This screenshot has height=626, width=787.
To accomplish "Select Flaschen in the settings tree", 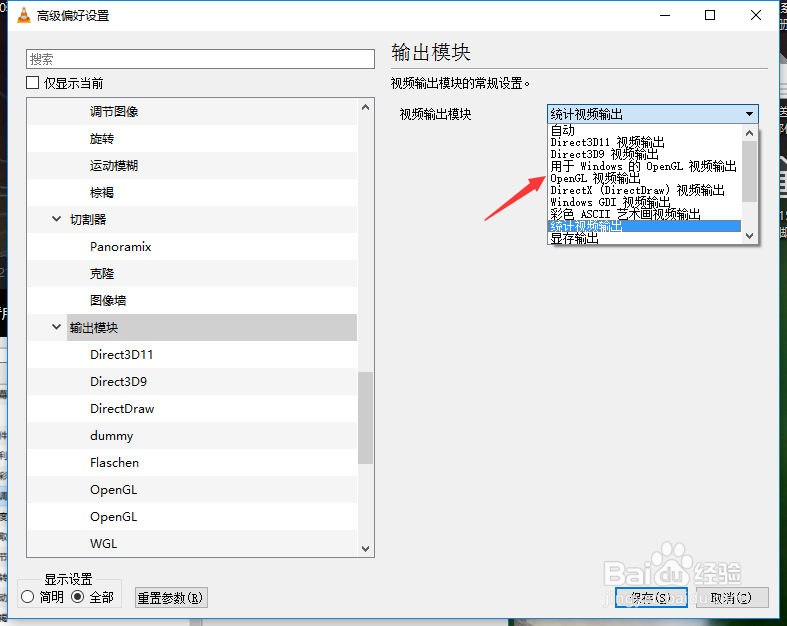I will [x=114, y=462].
